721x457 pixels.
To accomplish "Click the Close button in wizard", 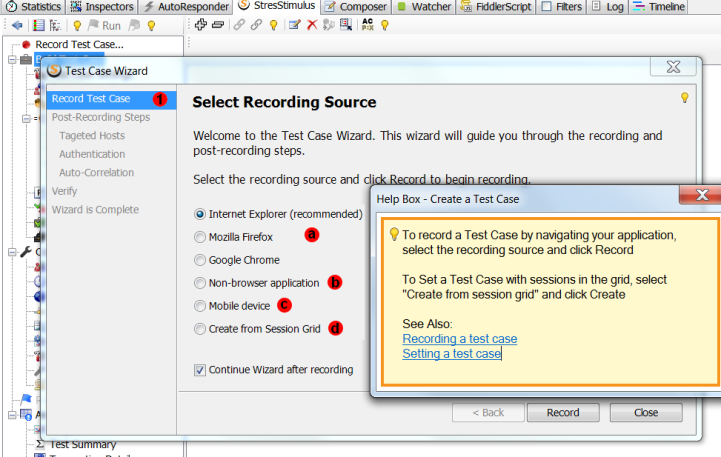I will pos(646,412).
